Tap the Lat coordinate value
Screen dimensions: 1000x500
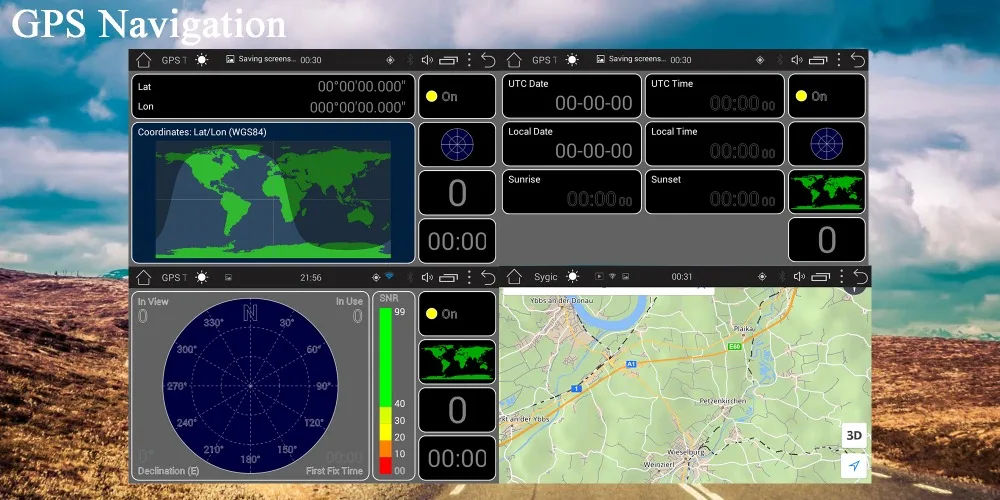pos(362,87)
